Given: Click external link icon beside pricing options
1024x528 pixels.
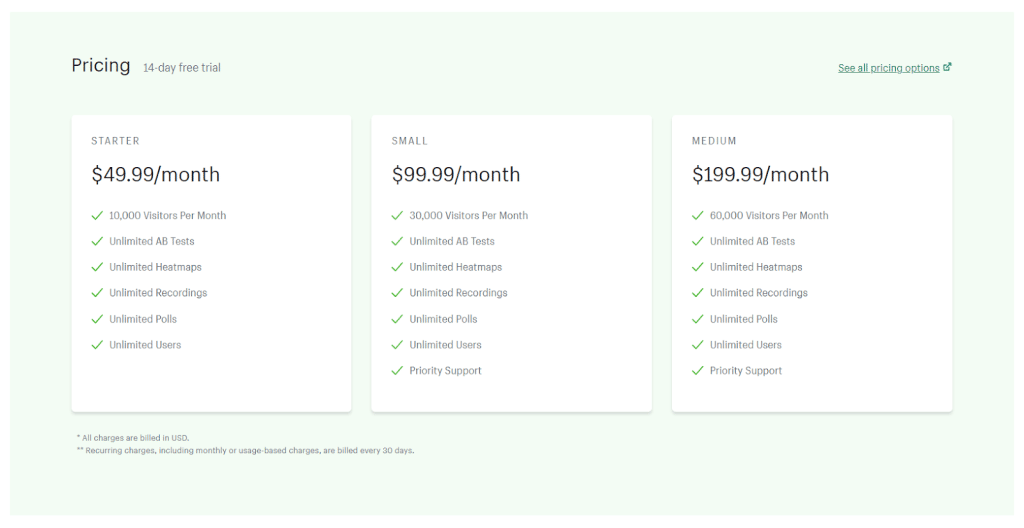Looking at the screenshot, I should pyautogui.click(x=947, y=67).
